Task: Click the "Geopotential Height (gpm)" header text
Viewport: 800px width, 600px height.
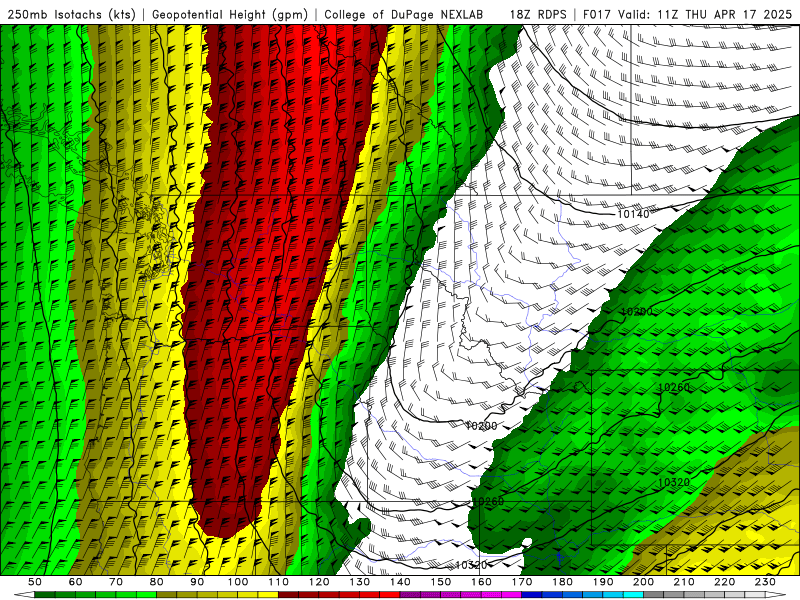Action: click(x=230, y=14)
